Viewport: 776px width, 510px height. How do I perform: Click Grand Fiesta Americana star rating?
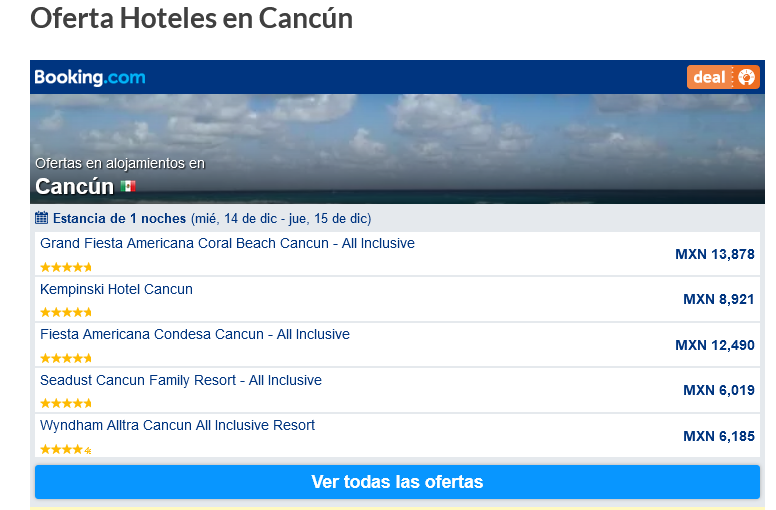point(66,267)
